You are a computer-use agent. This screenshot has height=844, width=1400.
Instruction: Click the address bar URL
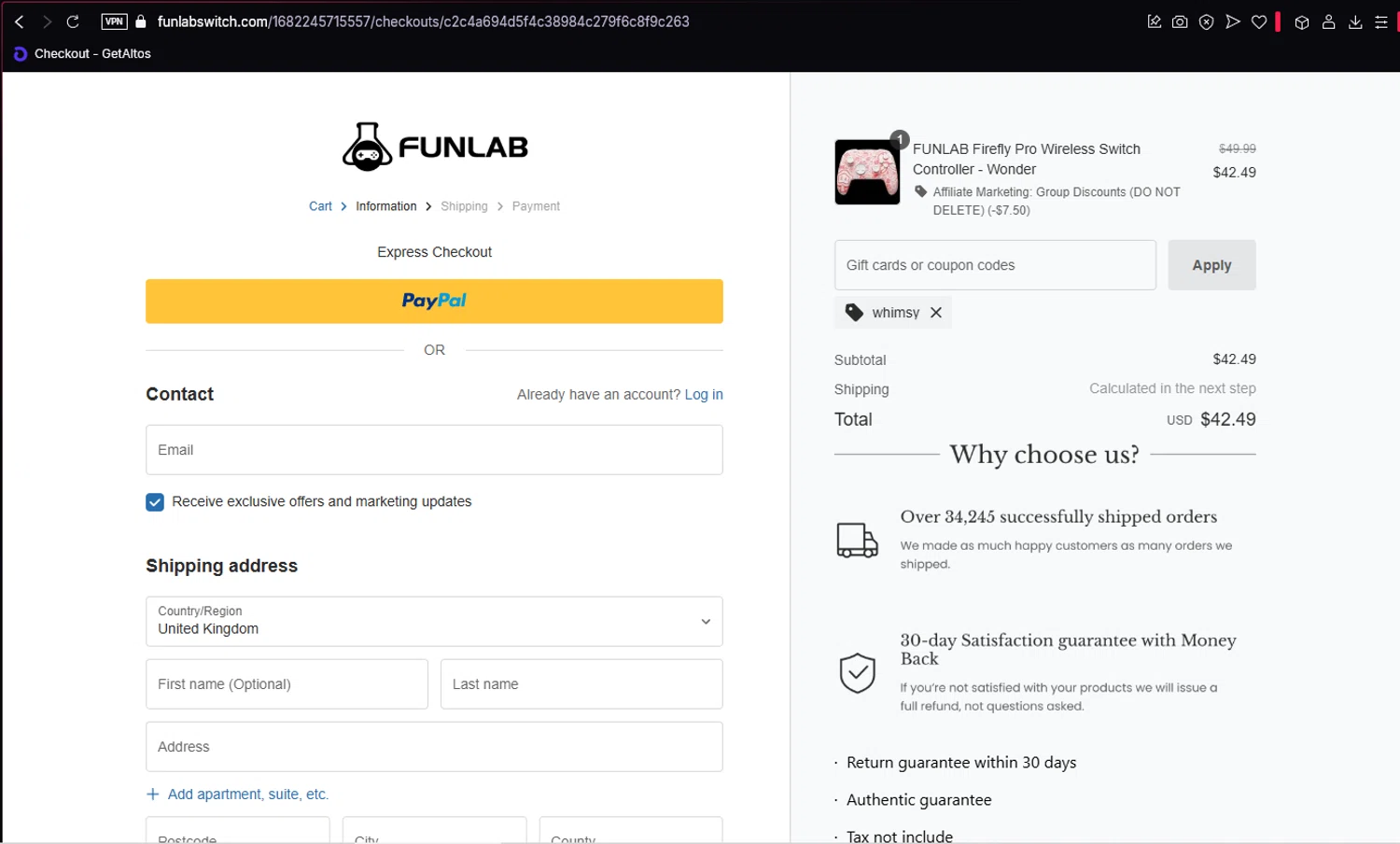pyautogui.click(x=423, y=21)
